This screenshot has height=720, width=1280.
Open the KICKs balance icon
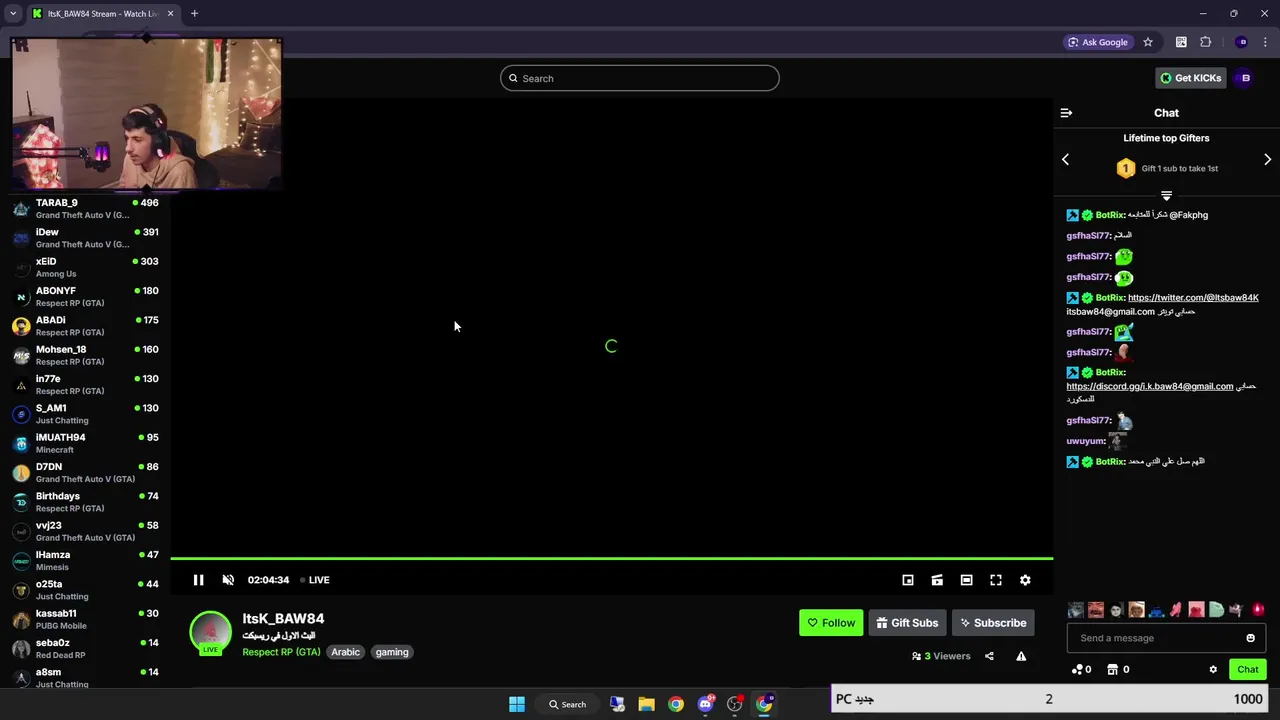coord(1081,670)
